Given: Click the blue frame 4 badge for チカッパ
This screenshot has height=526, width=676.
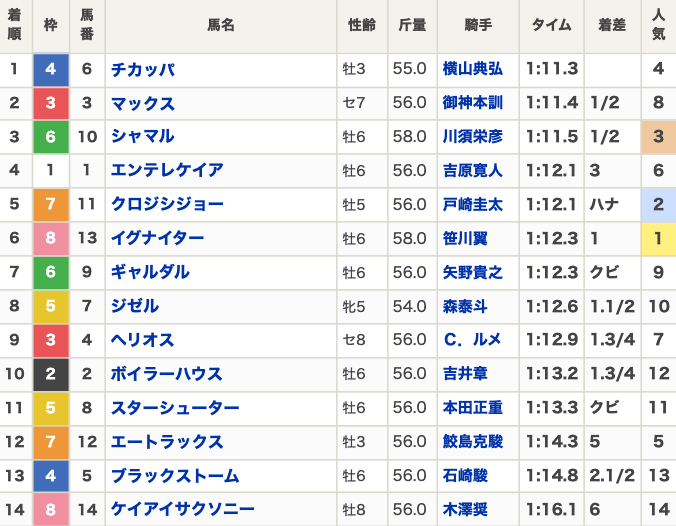Looking at the screenshot, I should pos(51,69).
